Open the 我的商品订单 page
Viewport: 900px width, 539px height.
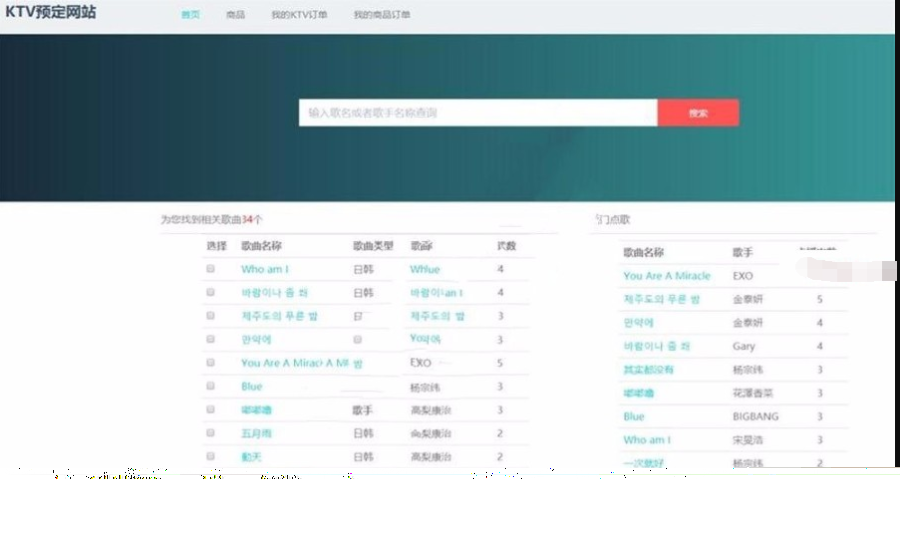(x=382, y=14)
